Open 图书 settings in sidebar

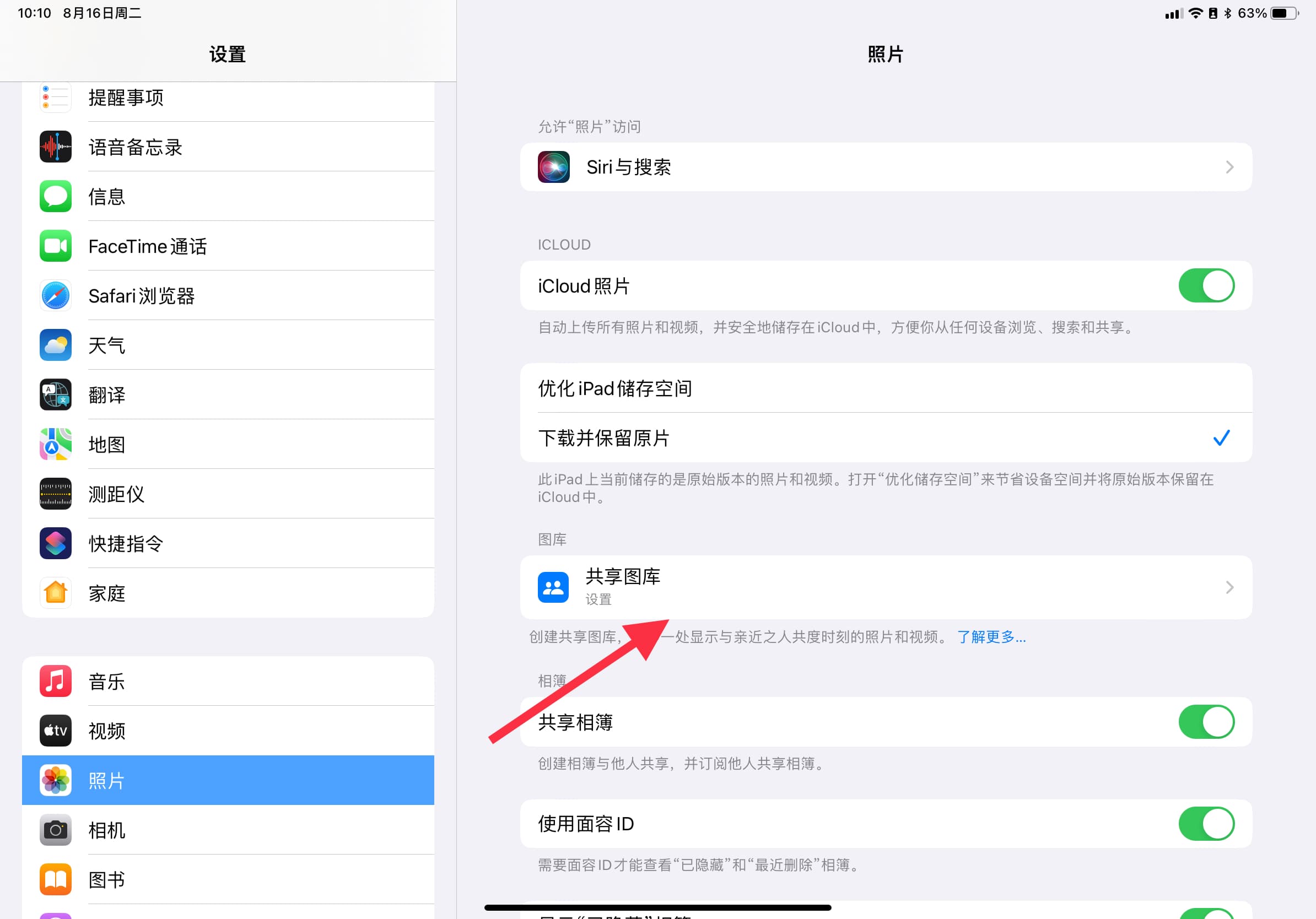click(228, 879)
